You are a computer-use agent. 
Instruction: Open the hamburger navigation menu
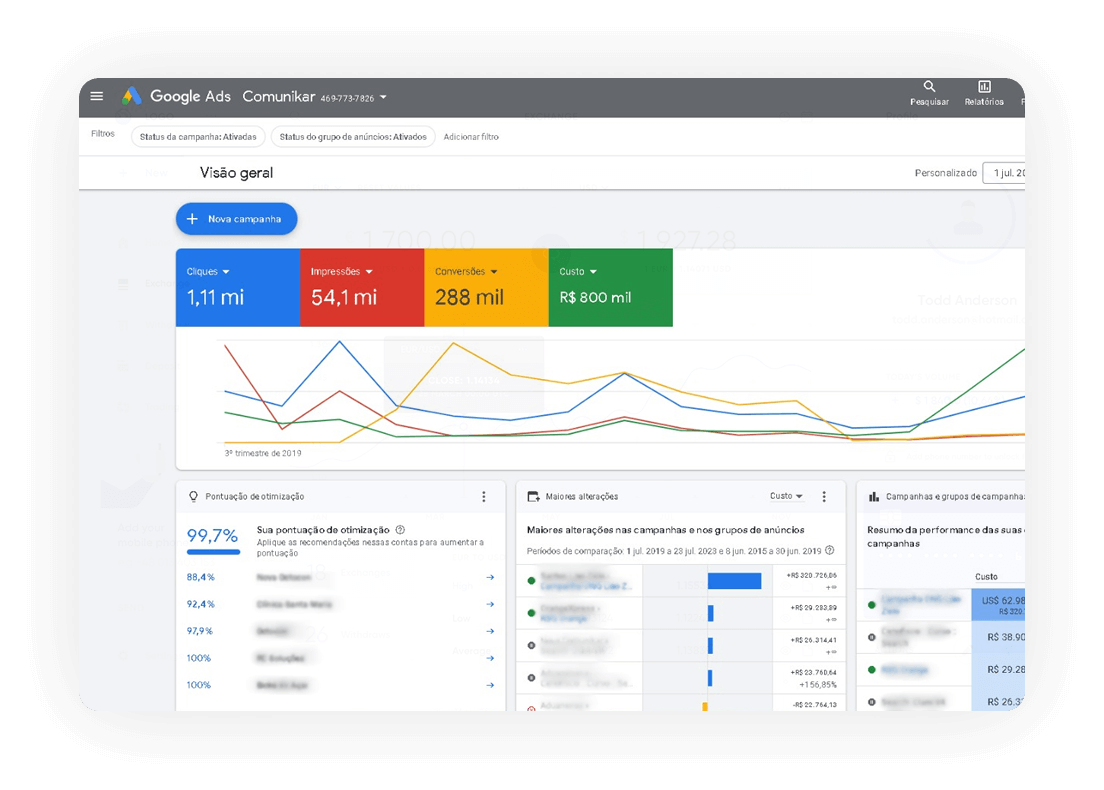[97, 97]
